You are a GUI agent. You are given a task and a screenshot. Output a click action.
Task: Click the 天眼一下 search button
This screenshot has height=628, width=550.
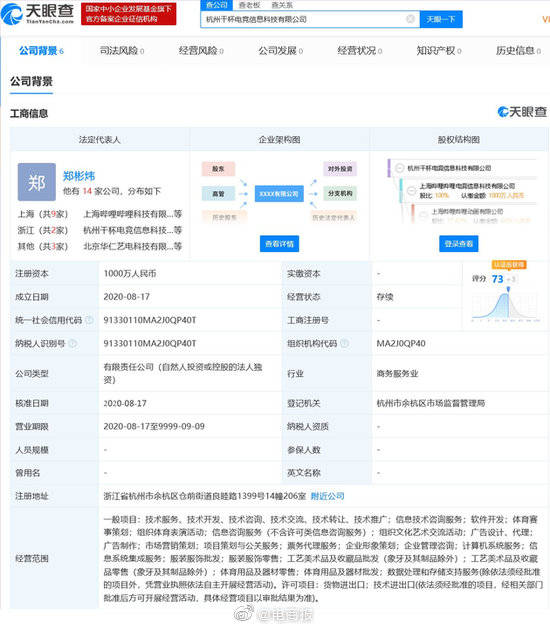point(441,19)
